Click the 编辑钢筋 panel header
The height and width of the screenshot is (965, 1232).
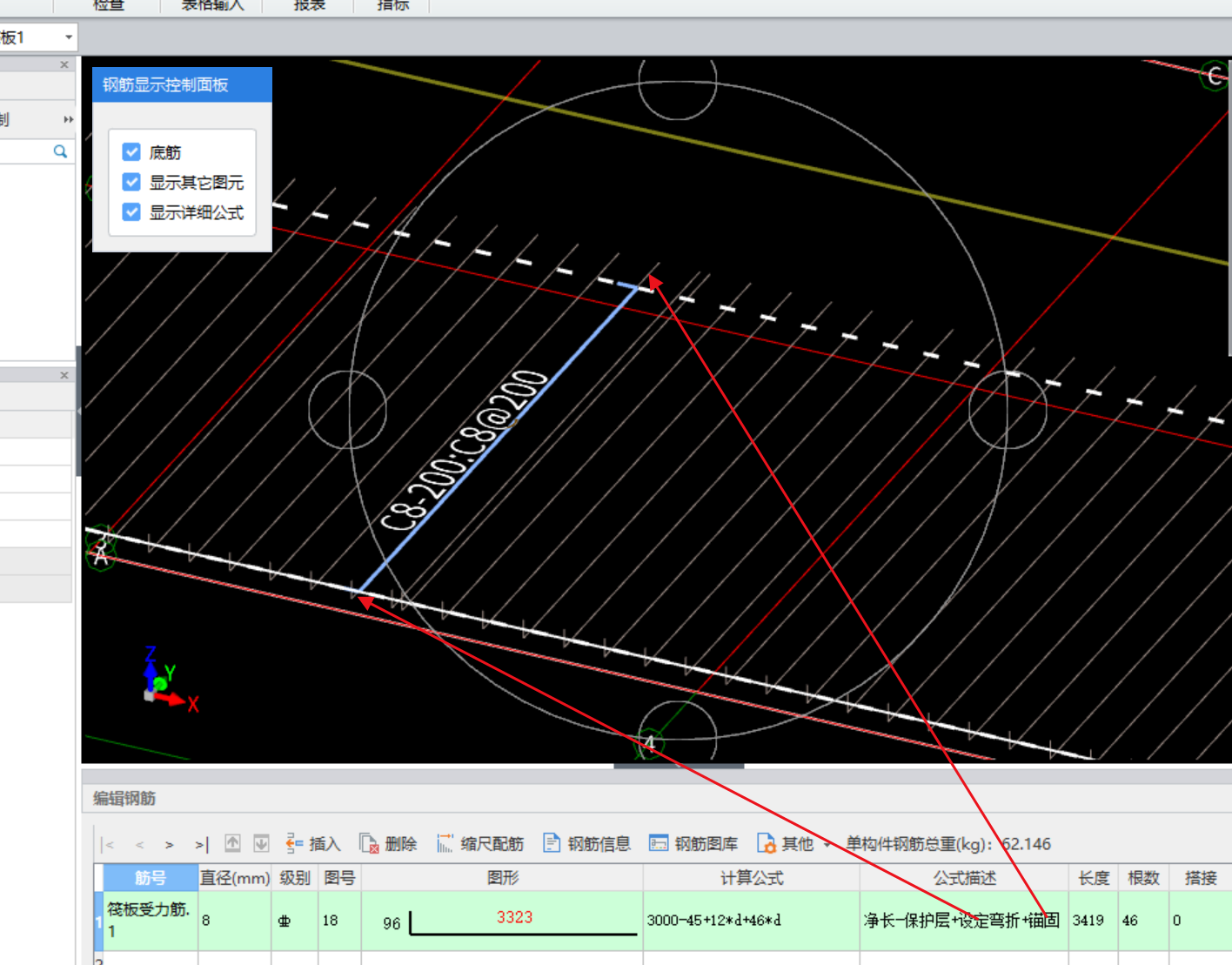pos(124,798)
